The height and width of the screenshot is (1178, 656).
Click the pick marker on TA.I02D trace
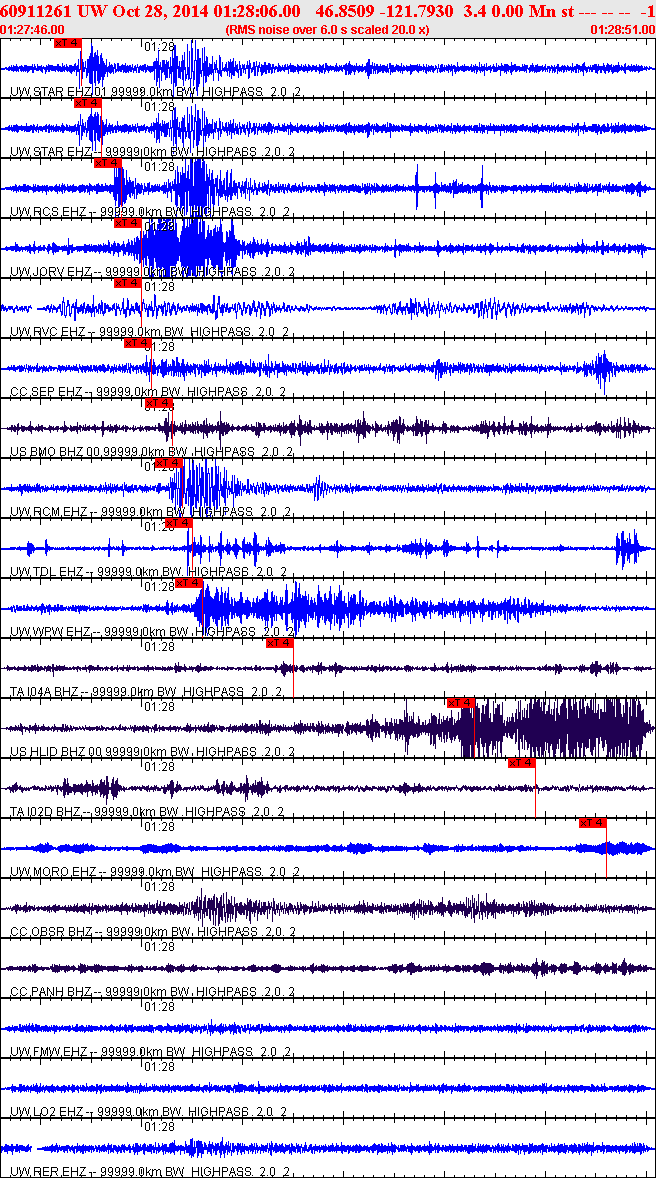[x=521, y=763]
